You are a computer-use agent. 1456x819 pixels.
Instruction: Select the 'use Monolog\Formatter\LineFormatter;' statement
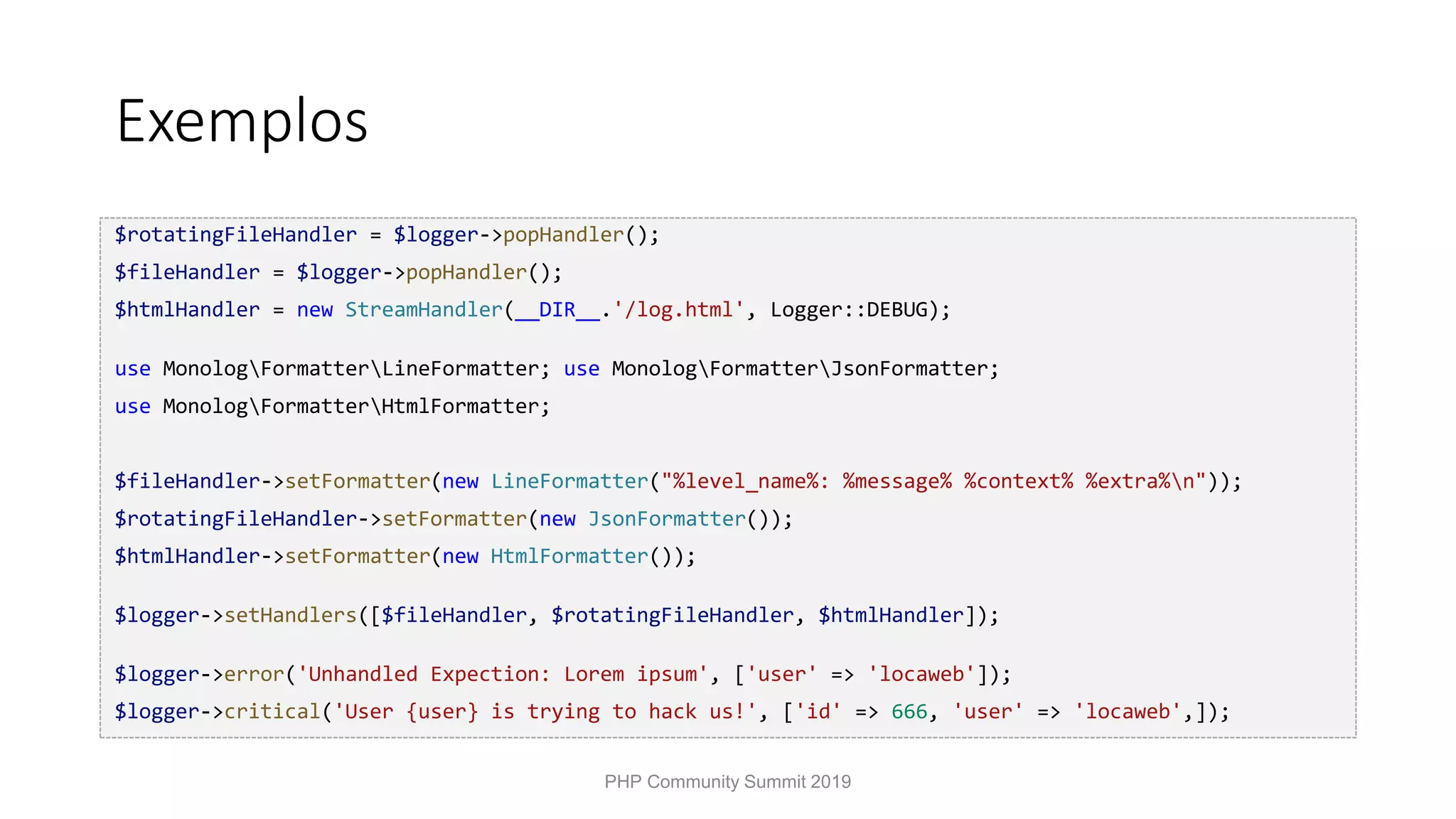point(333,368)
